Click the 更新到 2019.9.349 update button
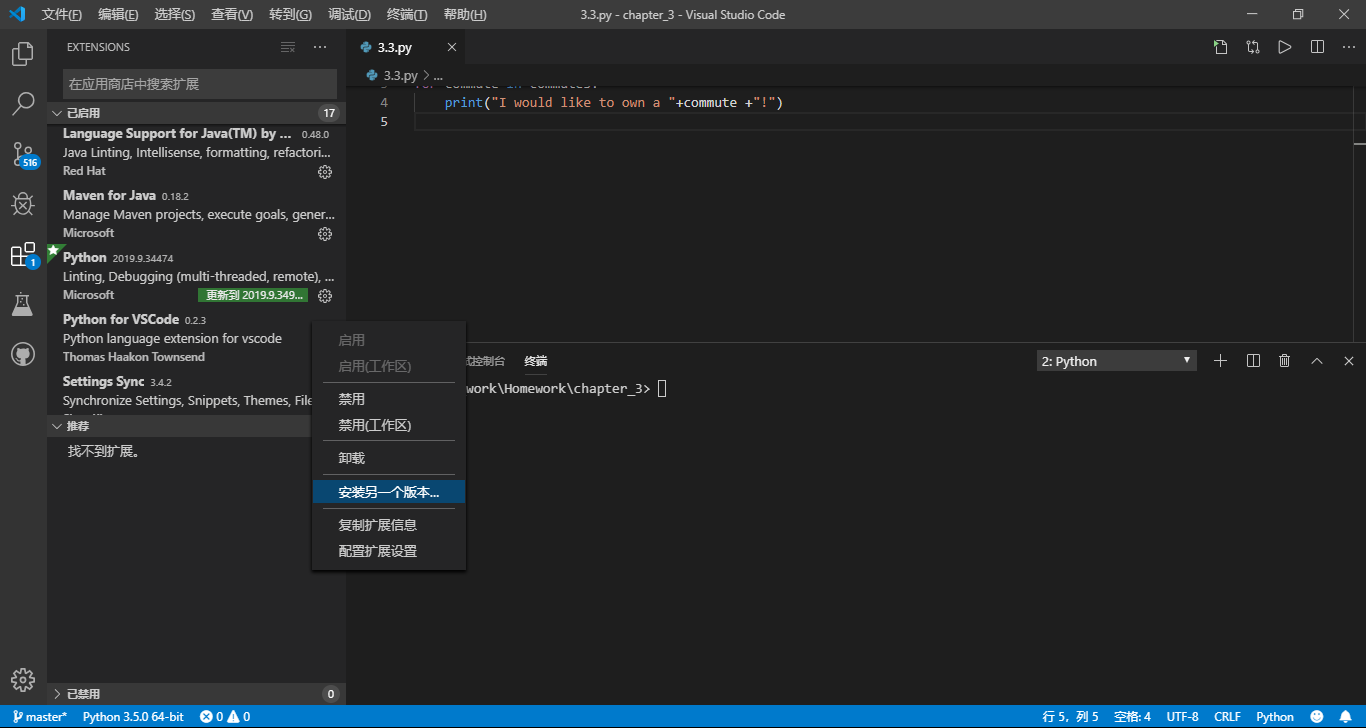1366x728 pixels. (252, 295)
